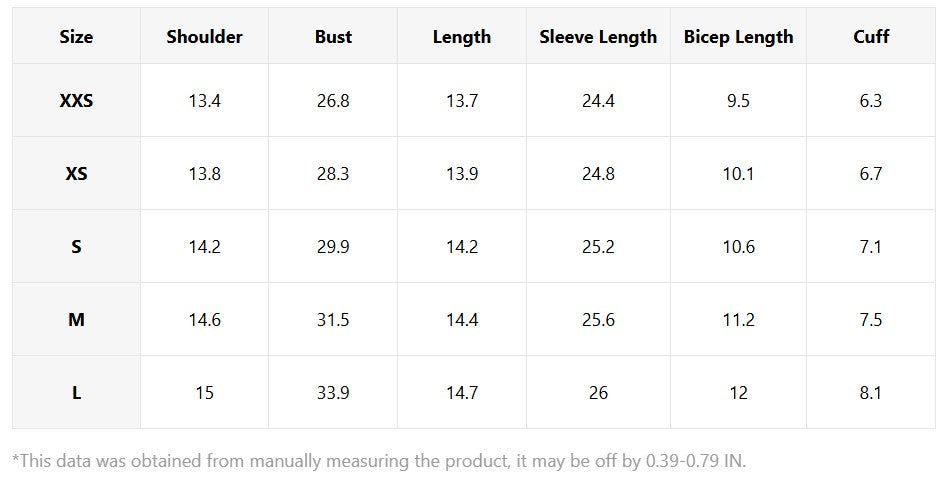
Task: Click the manual measurement disclaimer footnote
Action: (379, 461)
